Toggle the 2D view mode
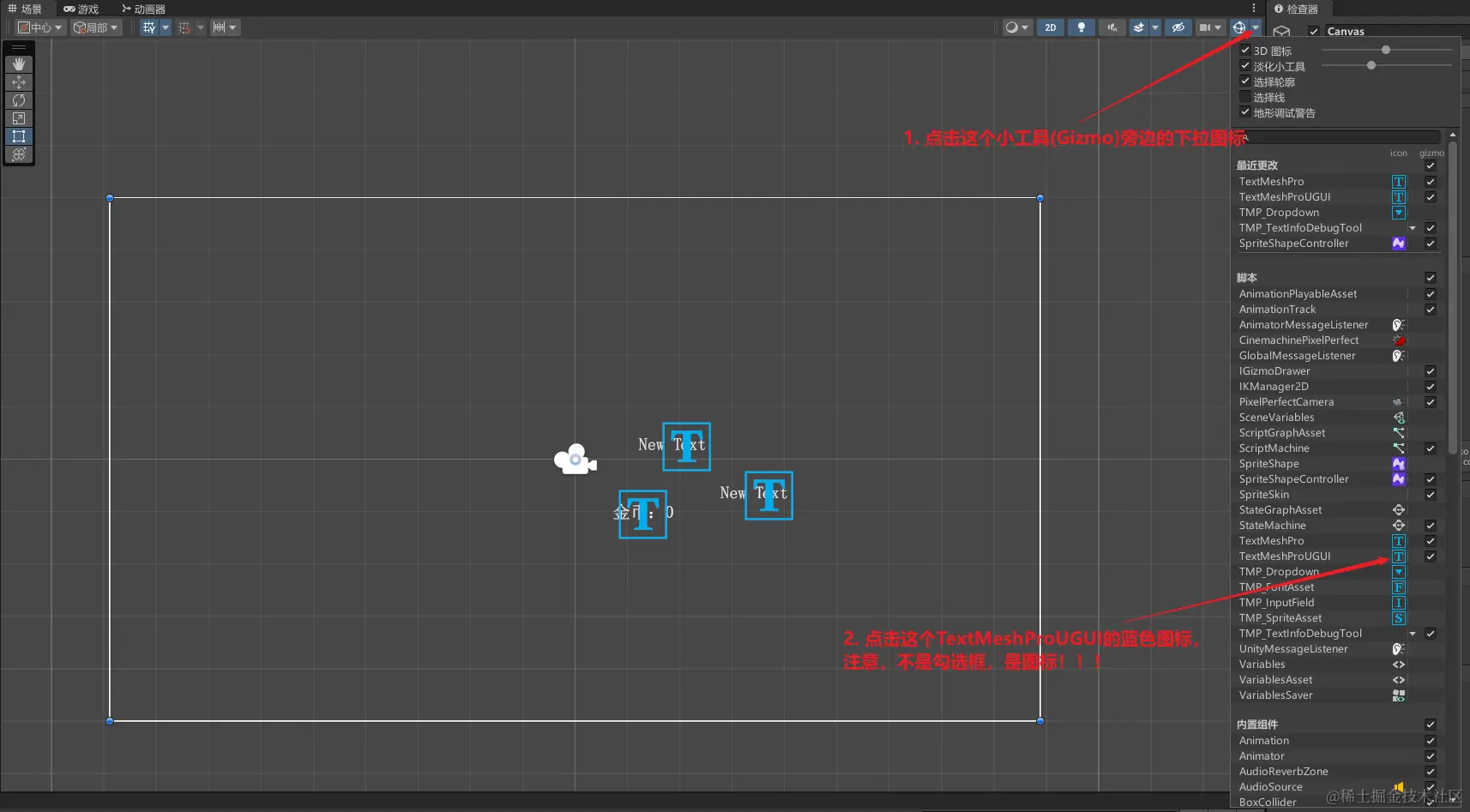 [1051, 27]
